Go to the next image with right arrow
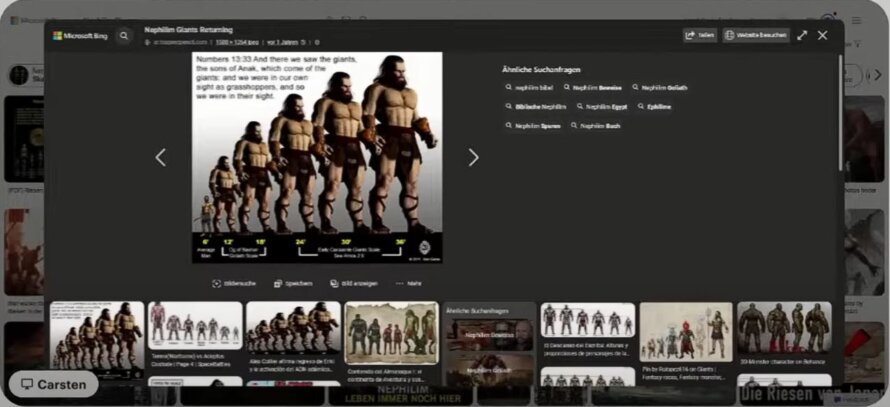 pyautogui.click(x=473, y=157)
